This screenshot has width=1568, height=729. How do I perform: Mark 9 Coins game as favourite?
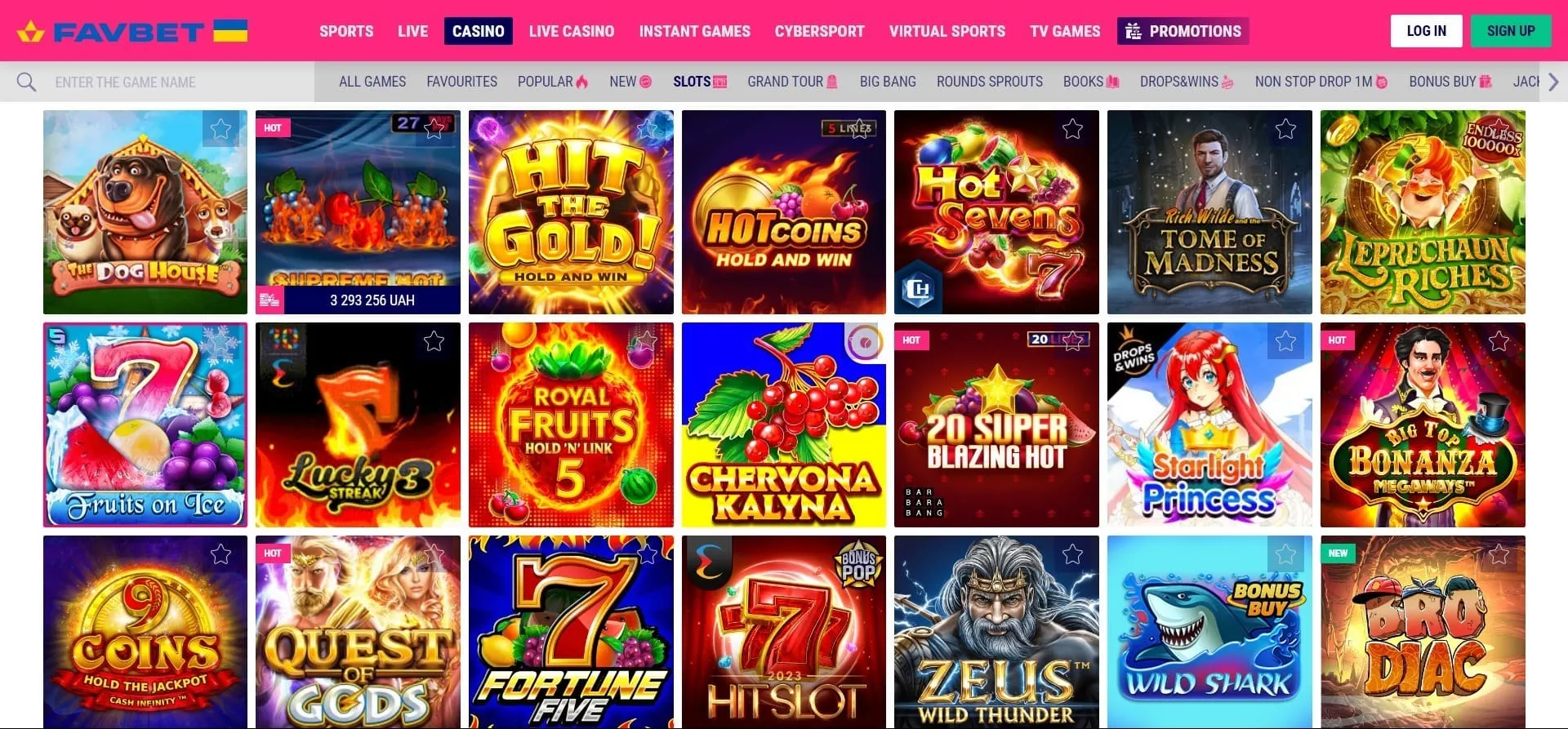click(220, 555)
